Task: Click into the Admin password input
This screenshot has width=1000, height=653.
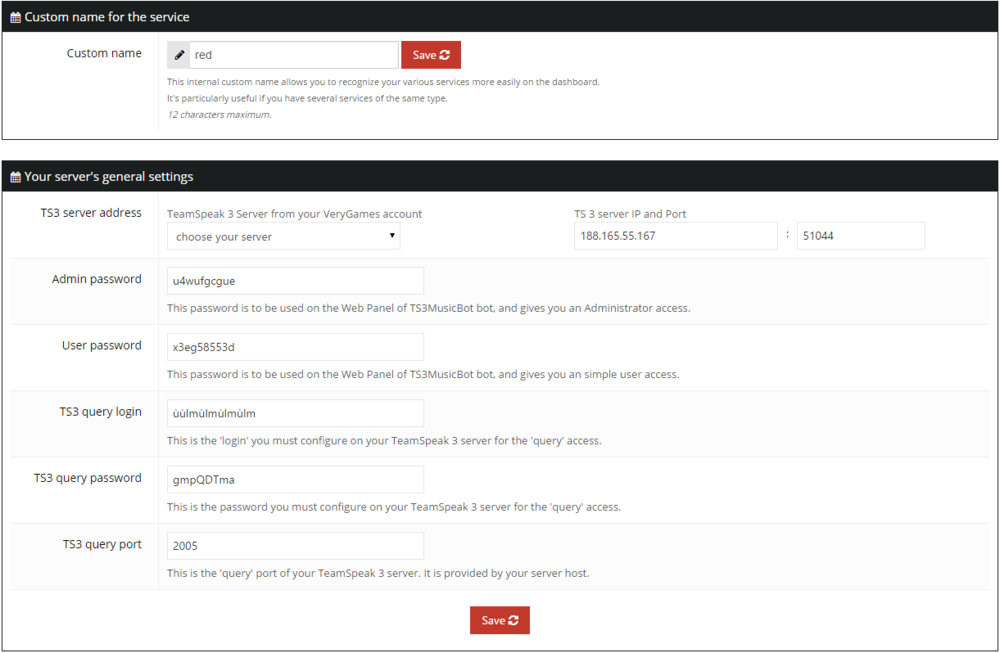Action: coord(295,280)
